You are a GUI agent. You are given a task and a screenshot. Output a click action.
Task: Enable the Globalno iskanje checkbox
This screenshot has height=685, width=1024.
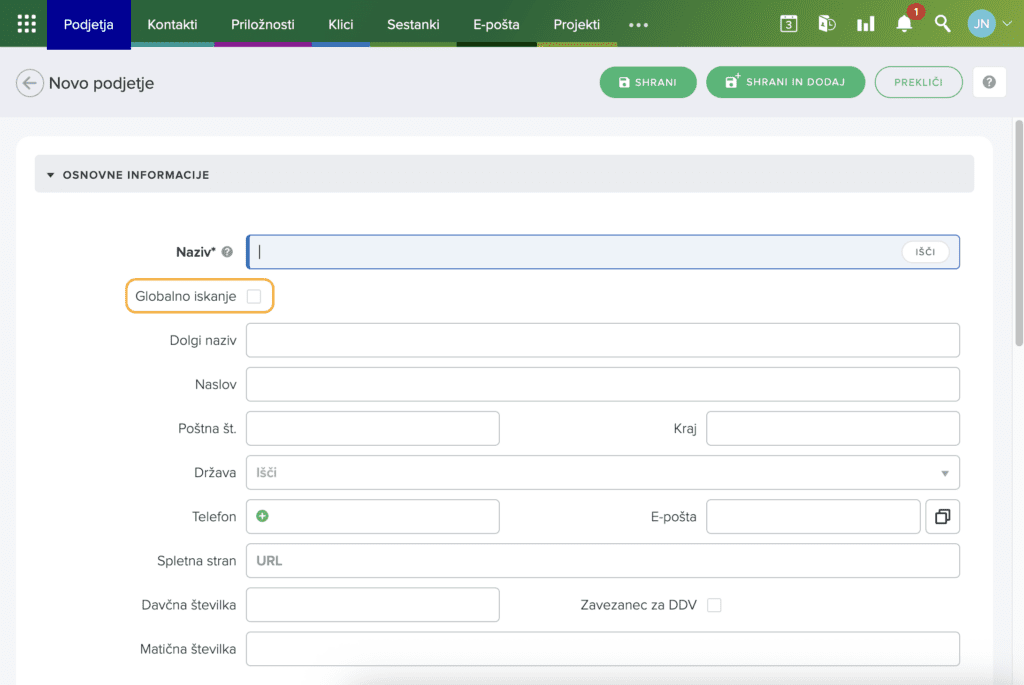point(254,297)
